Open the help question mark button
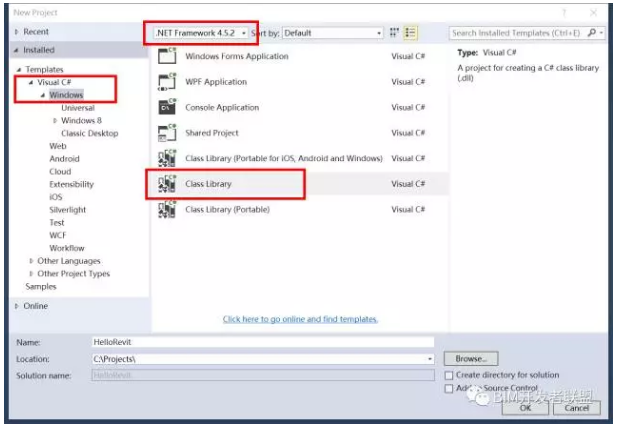Viewport: 621px width, 428px height. [564, 13]
